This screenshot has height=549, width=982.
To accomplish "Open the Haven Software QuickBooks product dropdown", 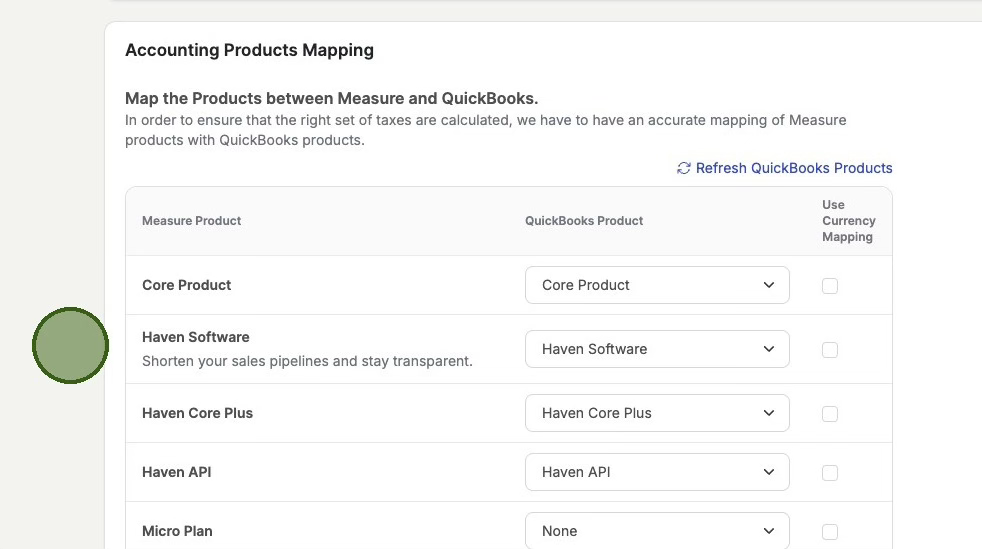I will [x=656, y=349].
